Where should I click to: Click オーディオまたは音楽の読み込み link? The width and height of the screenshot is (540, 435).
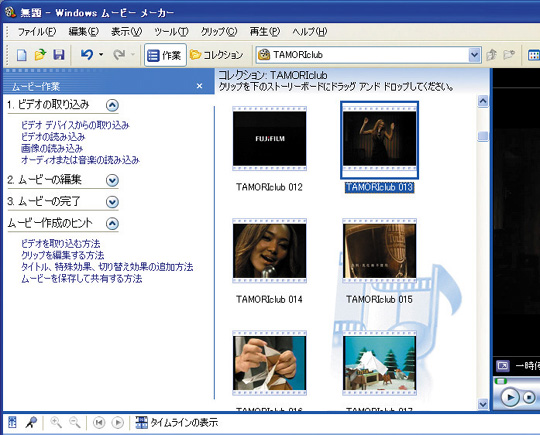click(x=80, y=160)
